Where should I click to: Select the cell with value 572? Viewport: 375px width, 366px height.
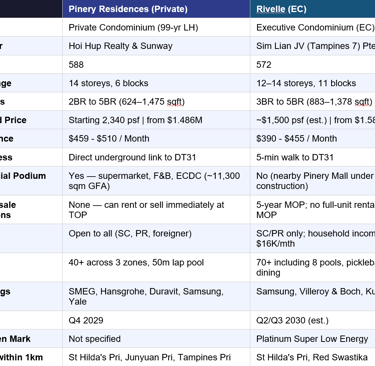[313, 65]
